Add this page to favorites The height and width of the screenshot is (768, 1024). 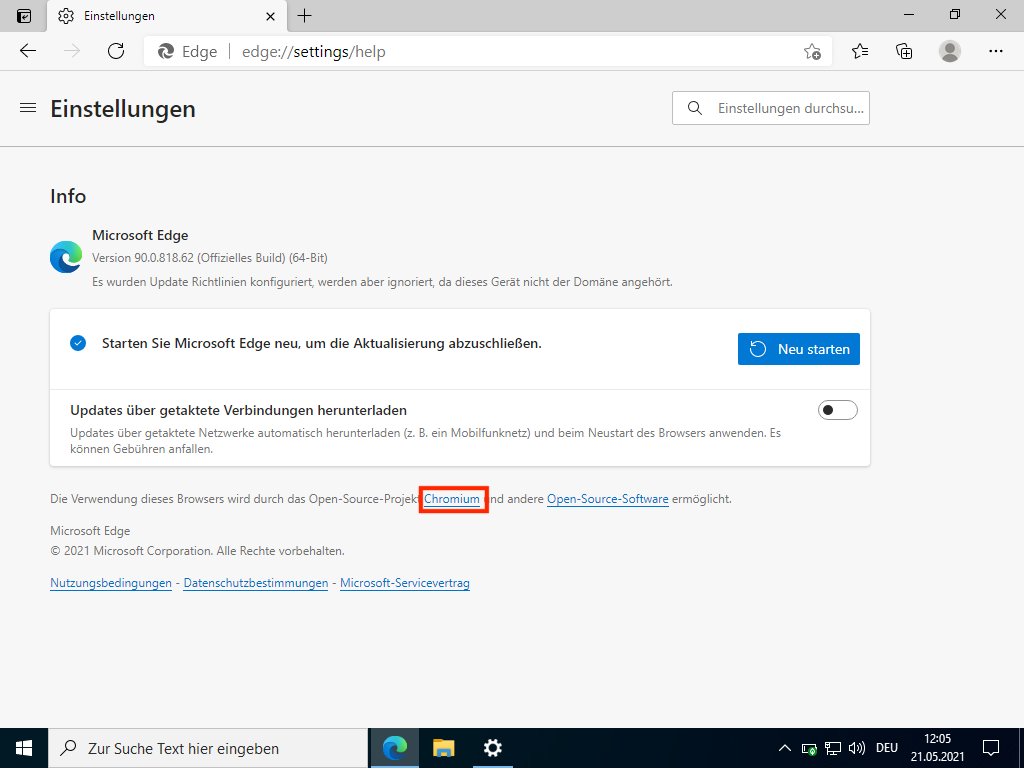pos(812,52)
